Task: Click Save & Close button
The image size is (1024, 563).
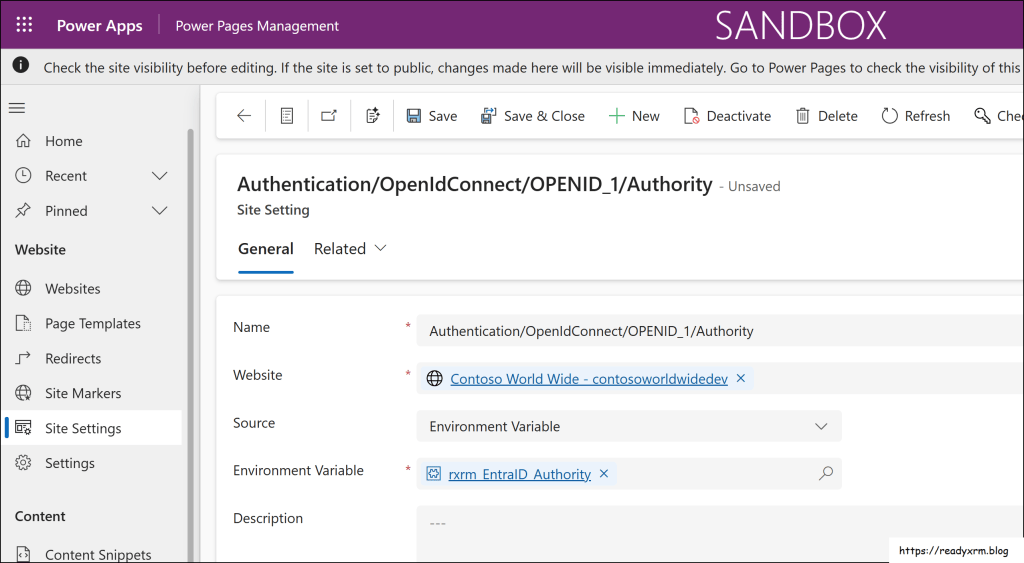Action: (533, 116)
